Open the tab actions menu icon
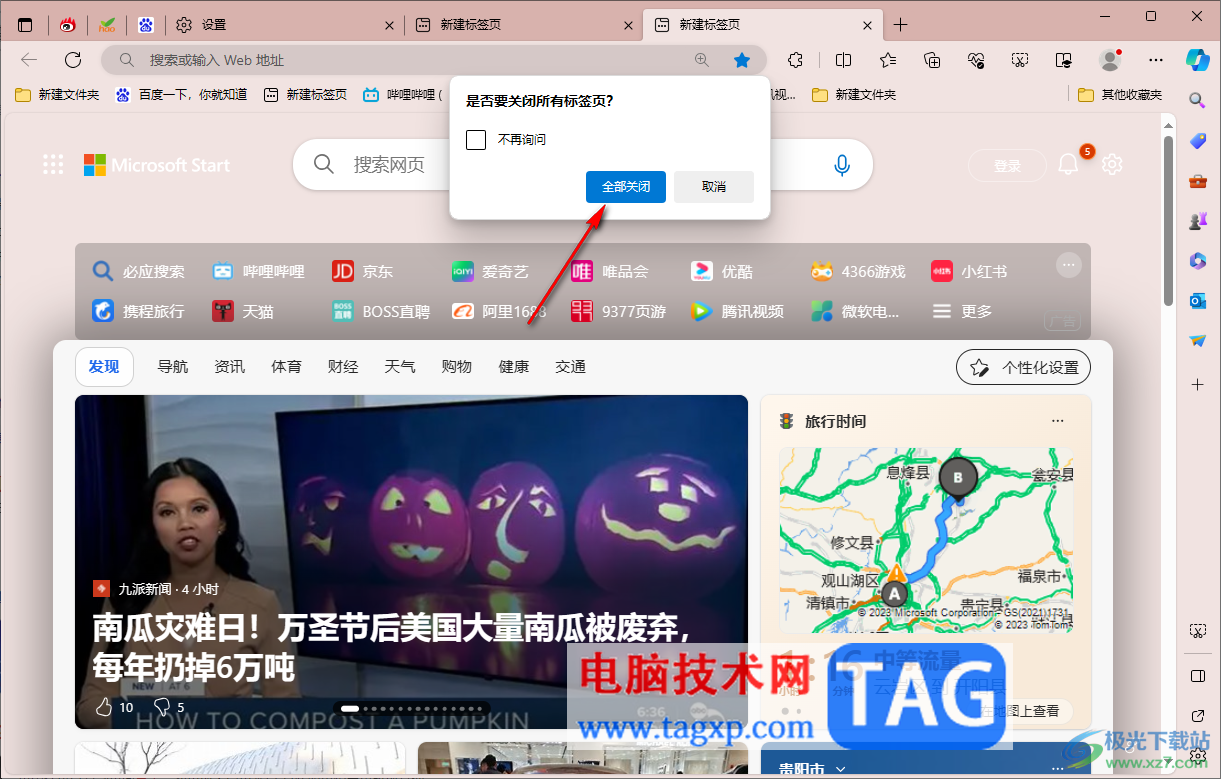1221x779 pixels. 25,25
